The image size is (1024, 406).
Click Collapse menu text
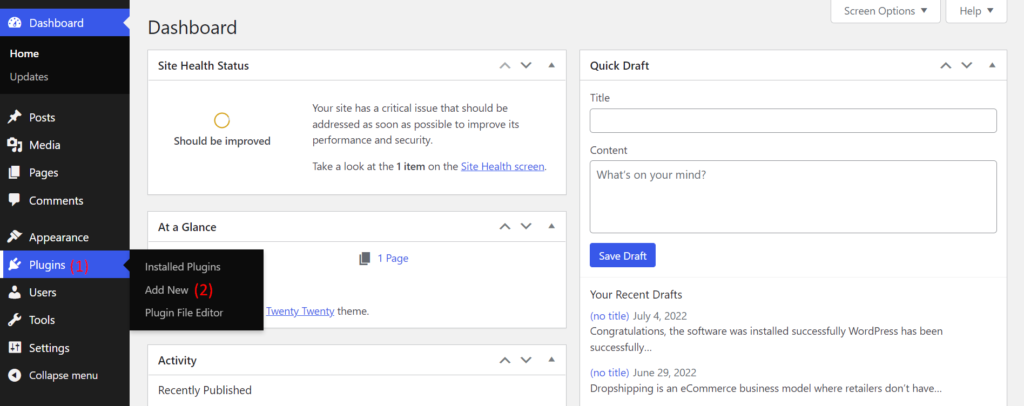coord(63,375)
